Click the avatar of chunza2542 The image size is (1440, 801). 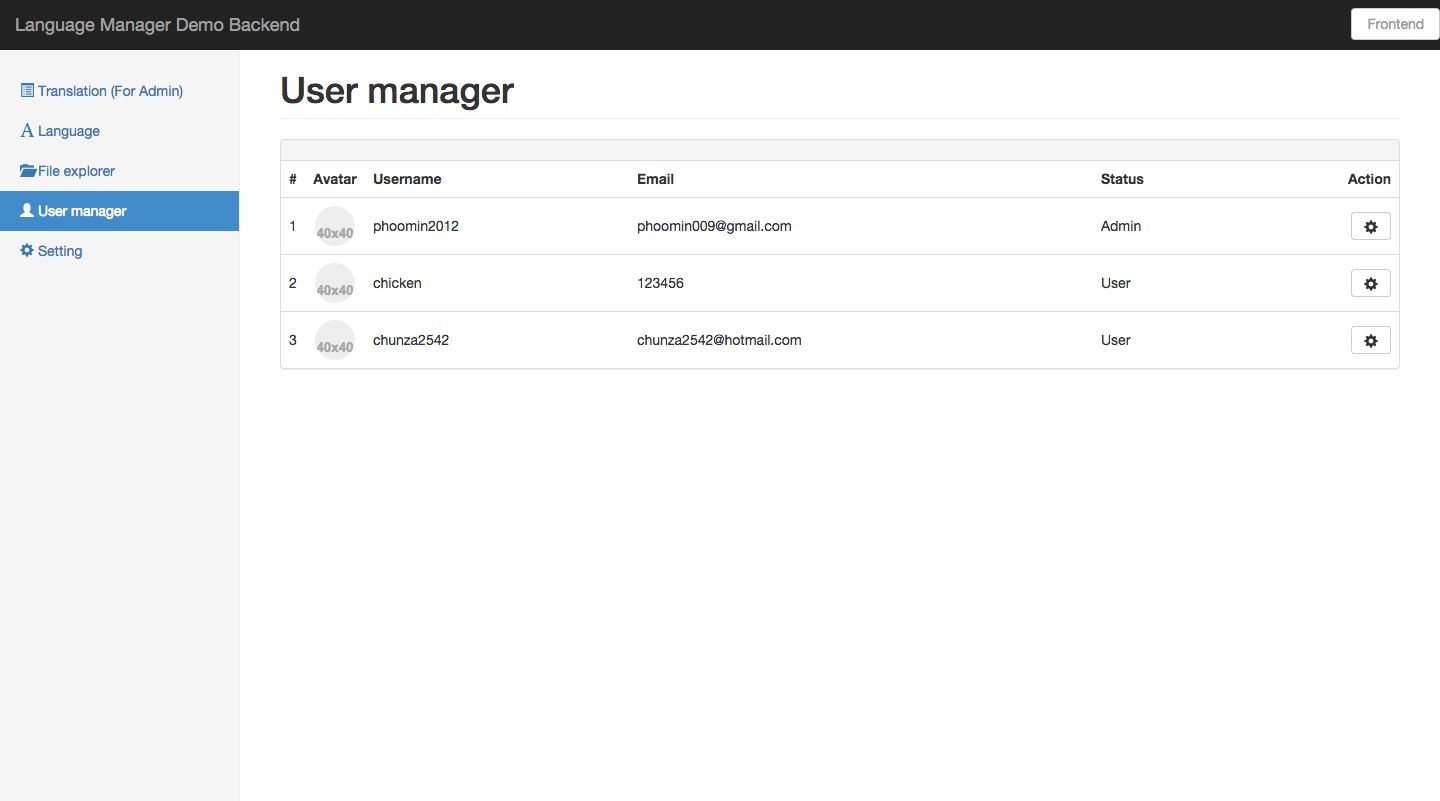(x=335, y=340)
